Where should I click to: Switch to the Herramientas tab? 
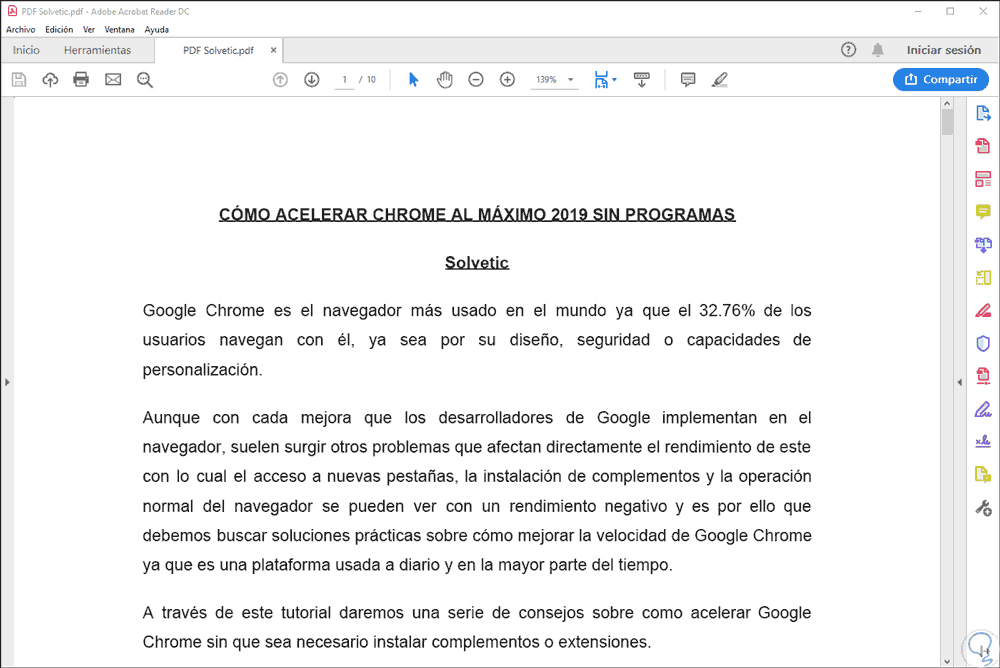point(97,50)
